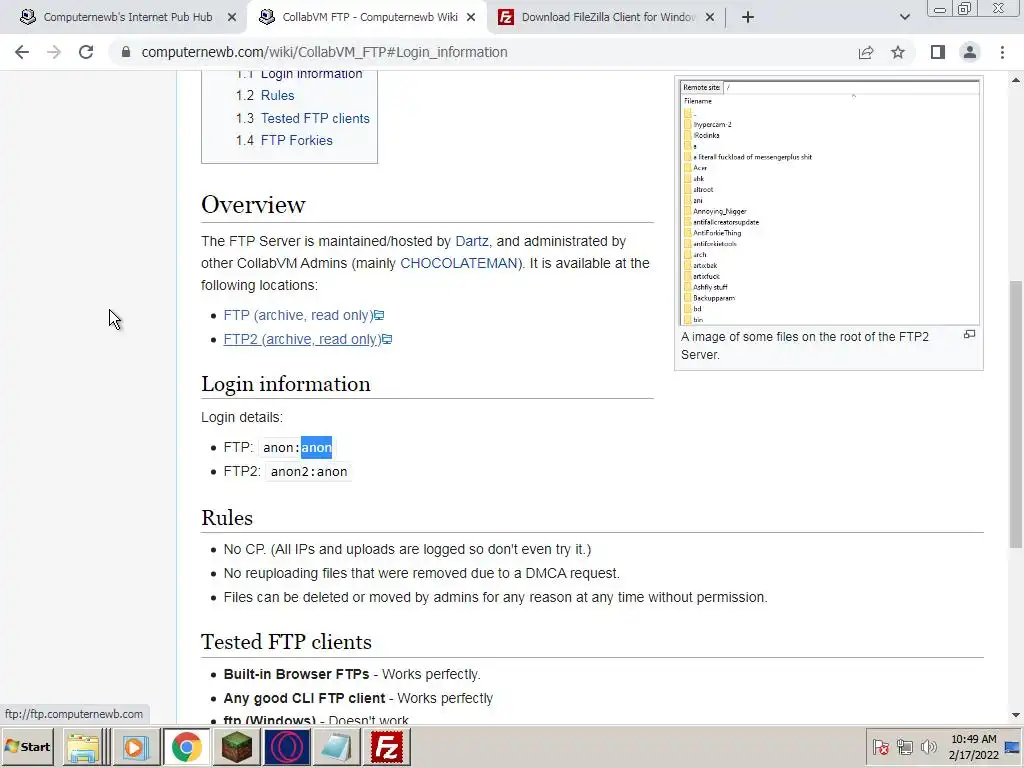Close the CollabVM FTP tab
The width and height of the screenshot is (1024, 768).
pyautogui.click(x=471, y=17)
